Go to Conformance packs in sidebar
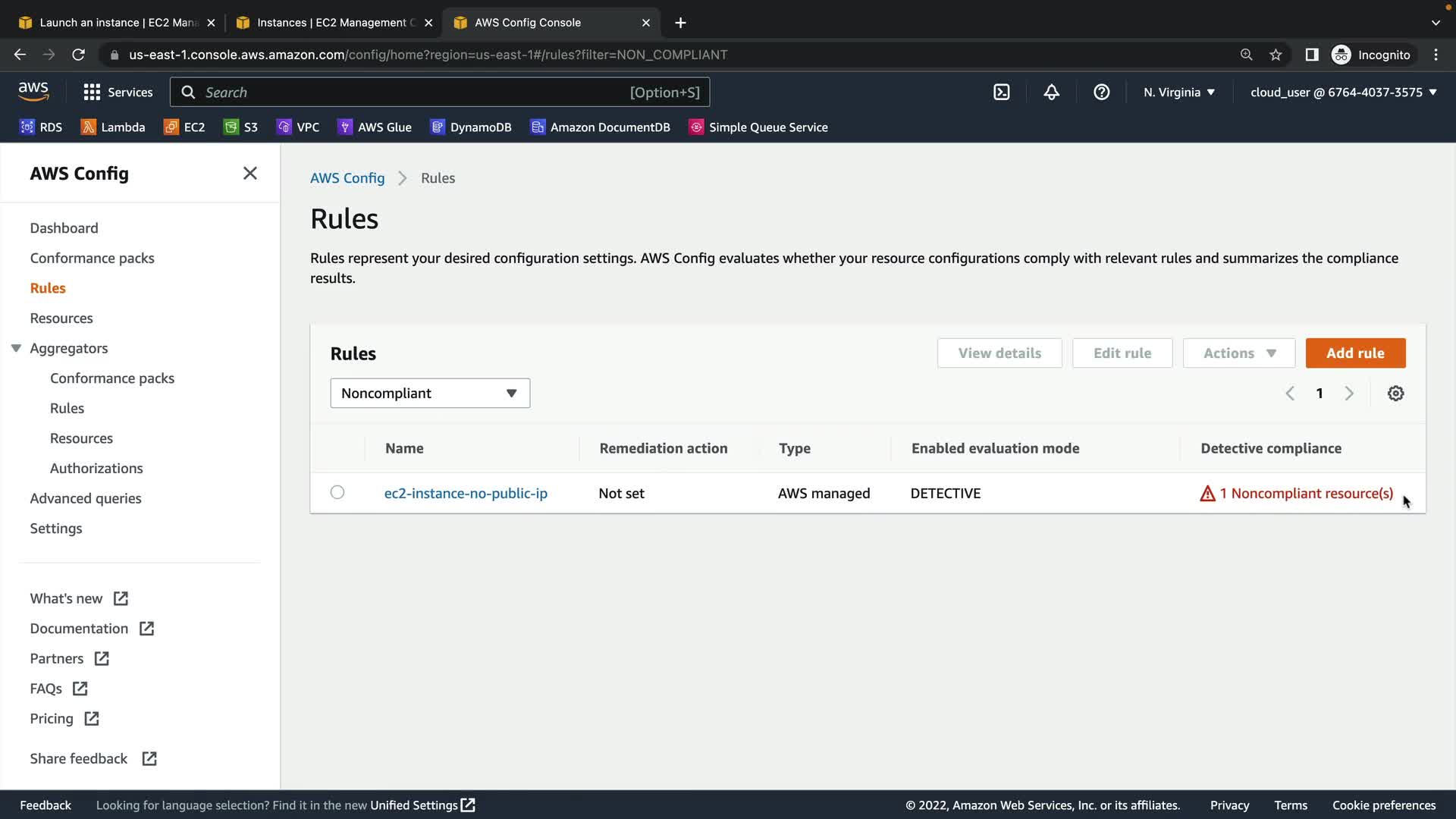This screenshot has width=1456, height=819. point(92,259)
